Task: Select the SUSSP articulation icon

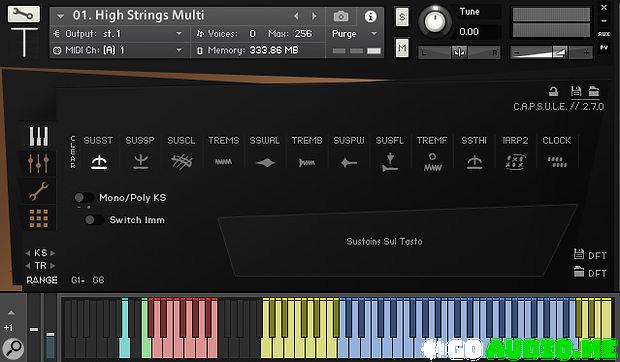Action: tap(140, 162)
